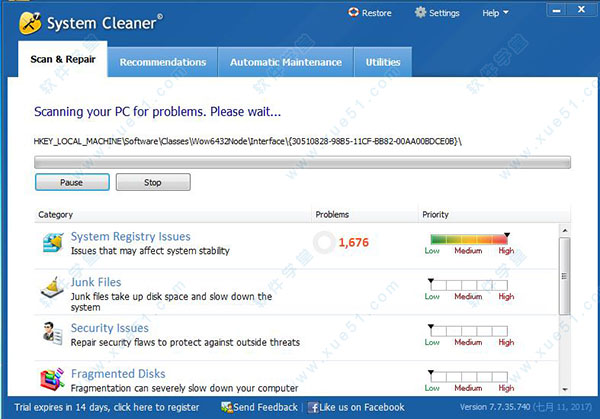Click the System Cleaner logo icon
Viewport: 600px width, 419px height.
coord(30,23)
